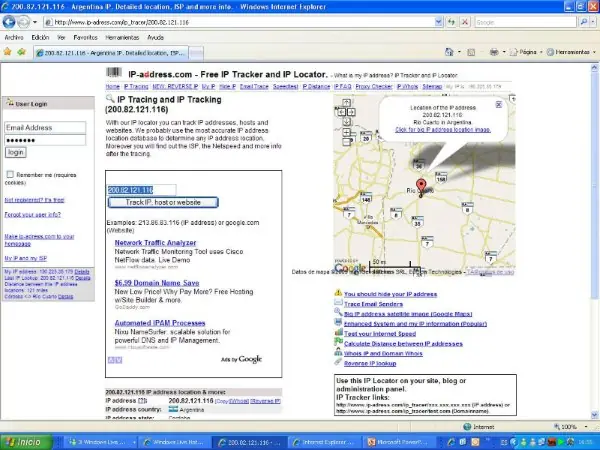This screenshot has width=600, height=450.
Task: Toggle the Remember me checkbox
Action: click(10, 174)
